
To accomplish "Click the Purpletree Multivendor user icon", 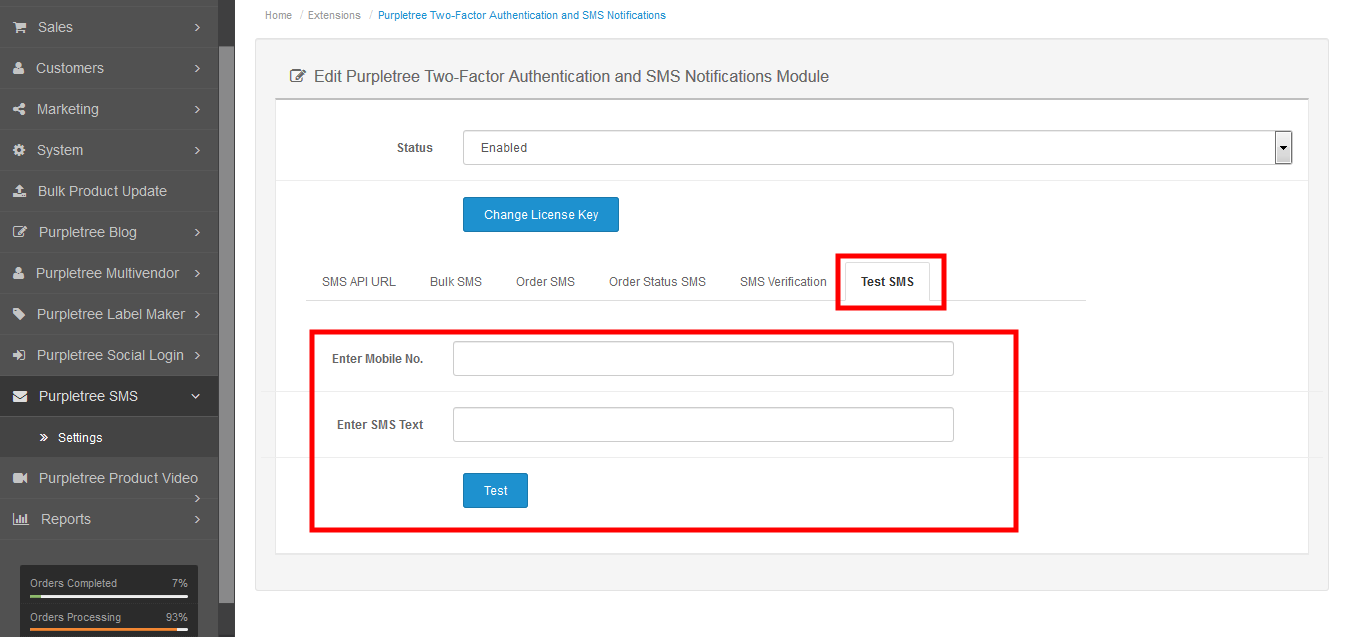I will (18, 273).
